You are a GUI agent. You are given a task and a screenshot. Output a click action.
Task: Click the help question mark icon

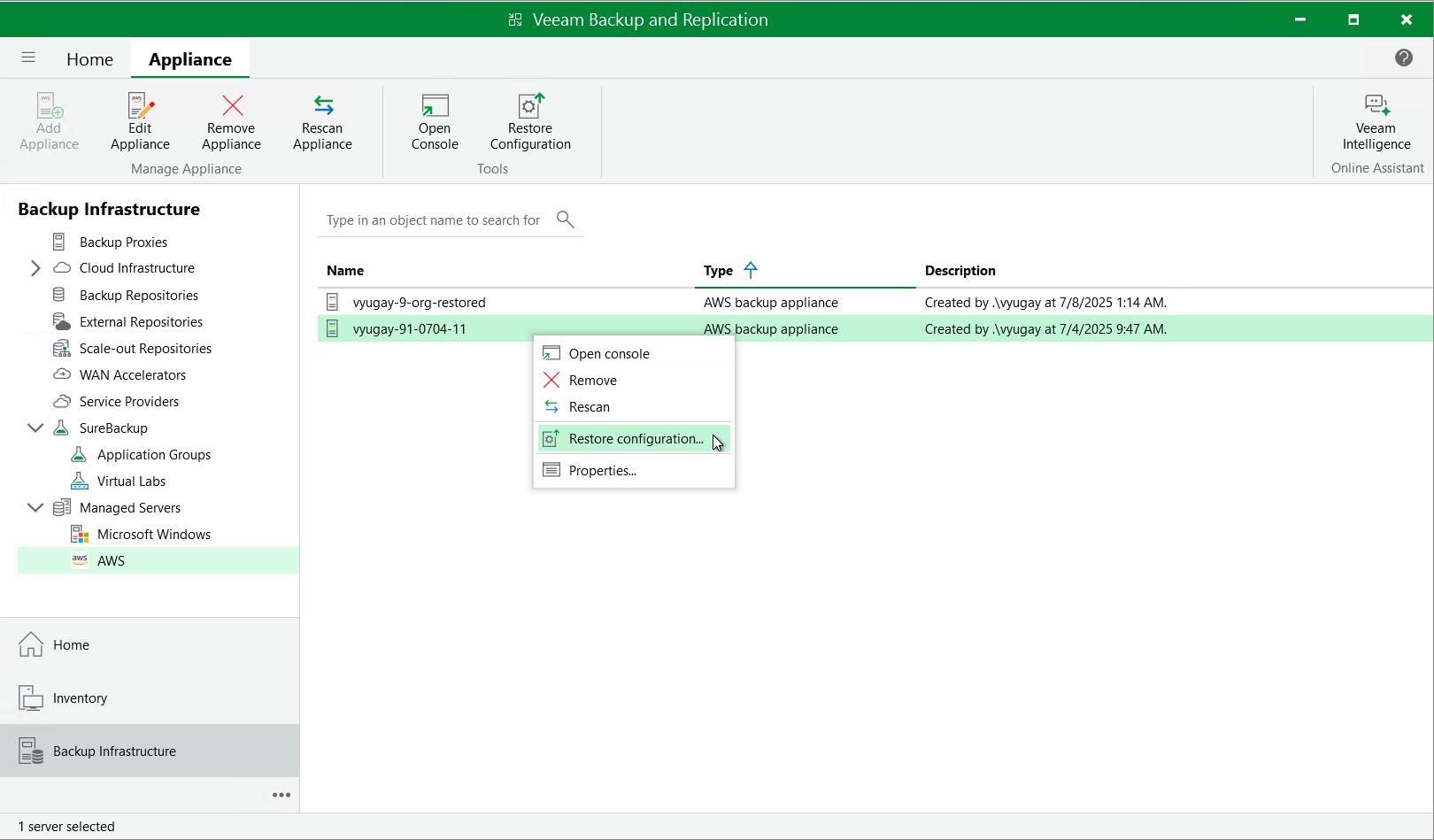coord(1403,58)
